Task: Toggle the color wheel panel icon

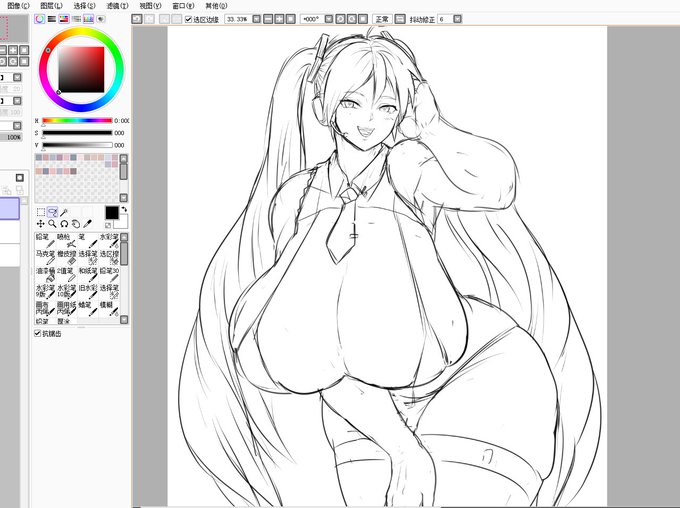Action: tap(40, 19)
